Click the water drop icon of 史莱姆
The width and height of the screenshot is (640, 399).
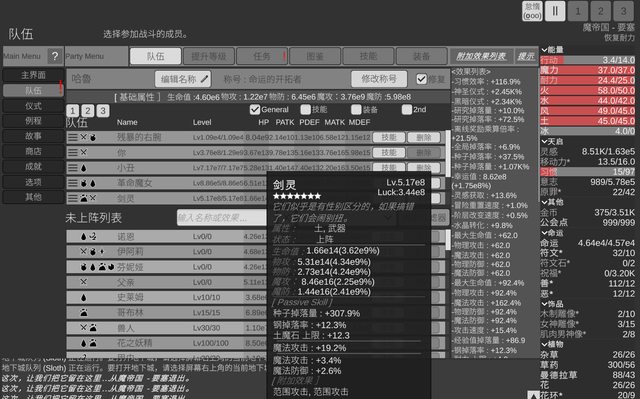[x=84, y=297]
